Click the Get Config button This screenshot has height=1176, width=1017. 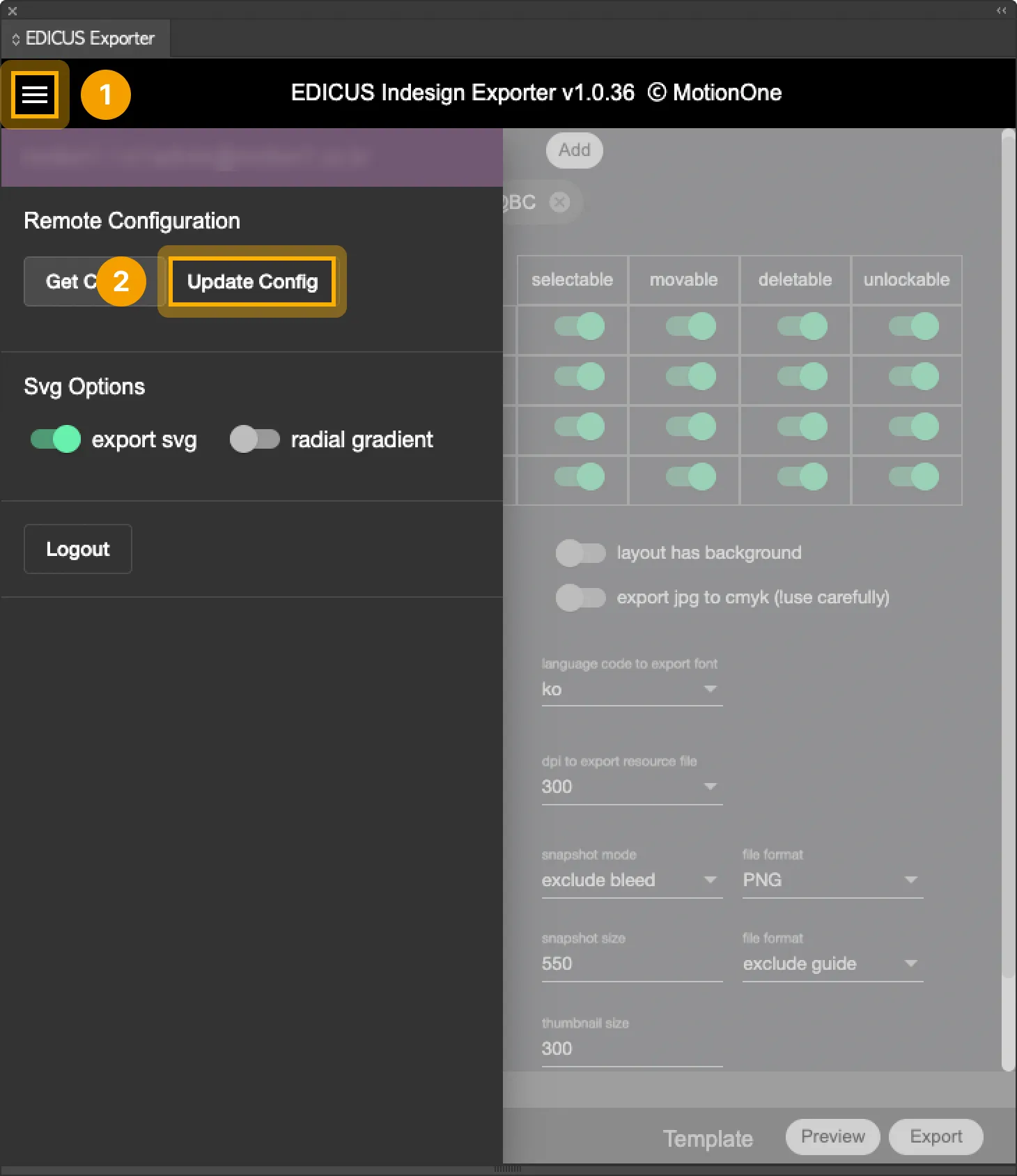click(x=94, y=281)
